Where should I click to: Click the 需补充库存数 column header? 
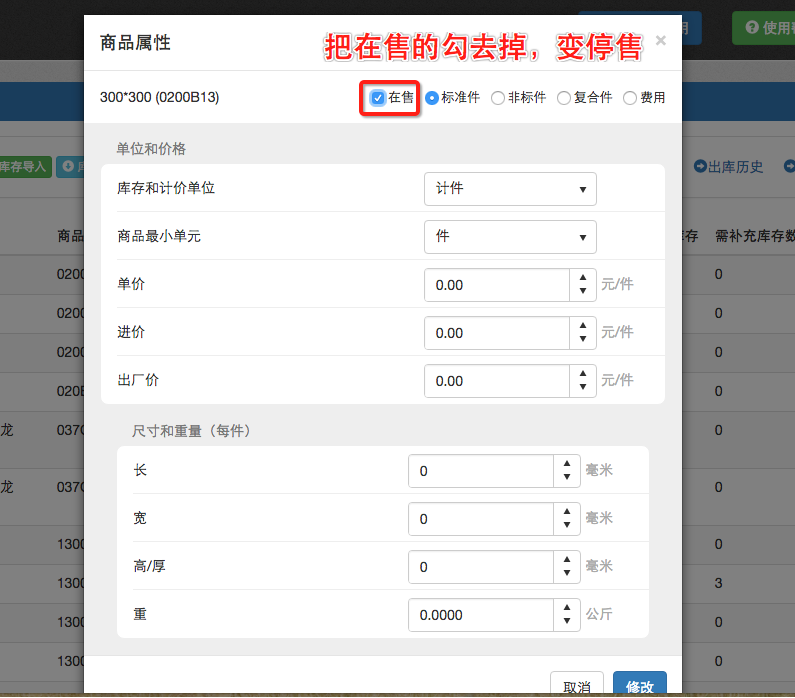click(x=755, y=236)
